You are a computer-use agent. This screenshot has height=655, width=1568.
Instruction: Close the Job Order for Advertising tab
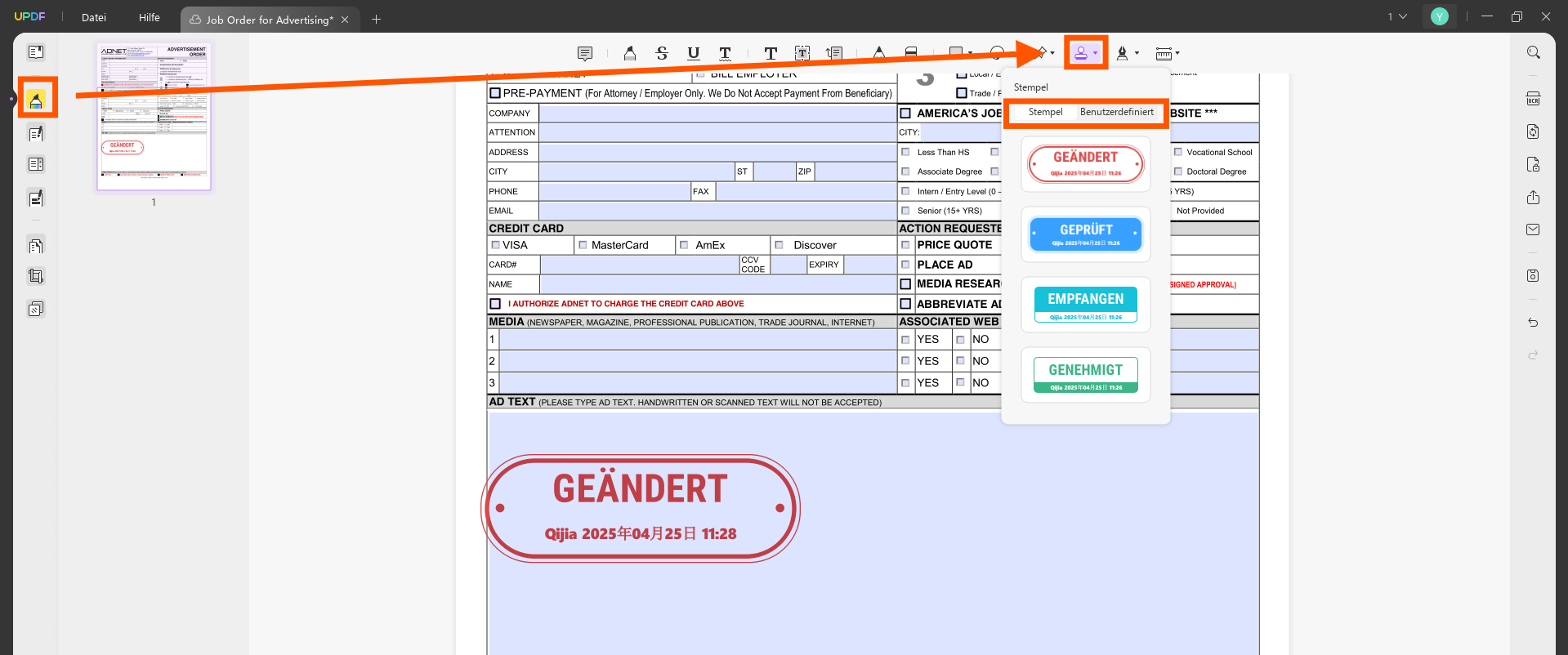345,20
